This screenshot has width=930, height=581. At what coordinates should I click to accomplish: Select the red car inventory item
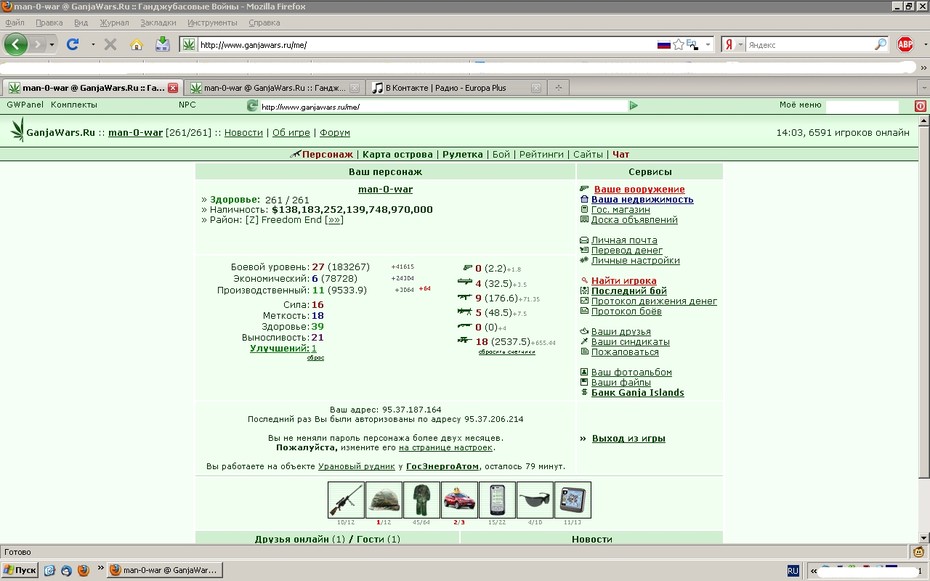click(x=459, y=500)
